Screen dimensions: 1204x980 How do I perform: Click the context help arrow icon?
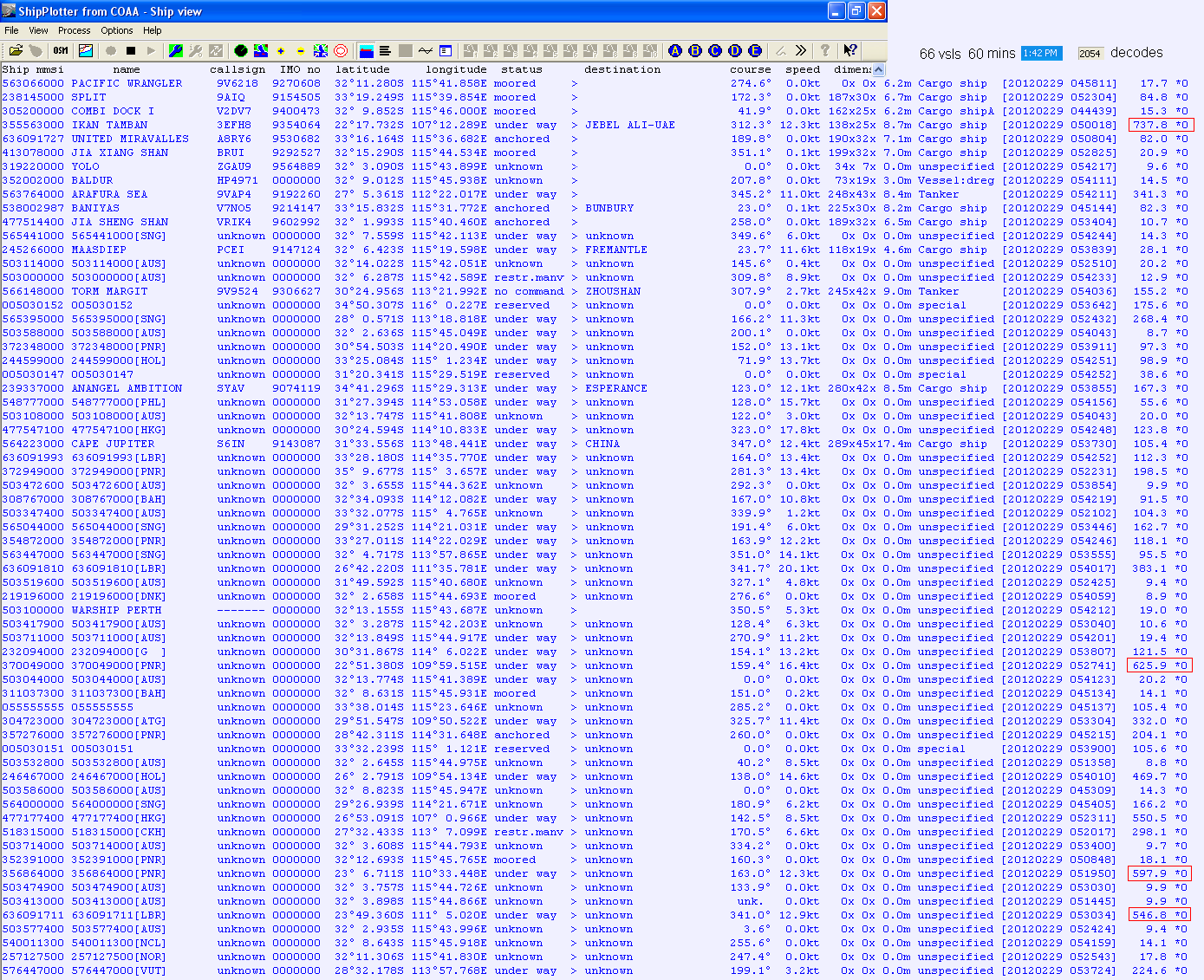(x=850, y=51)
